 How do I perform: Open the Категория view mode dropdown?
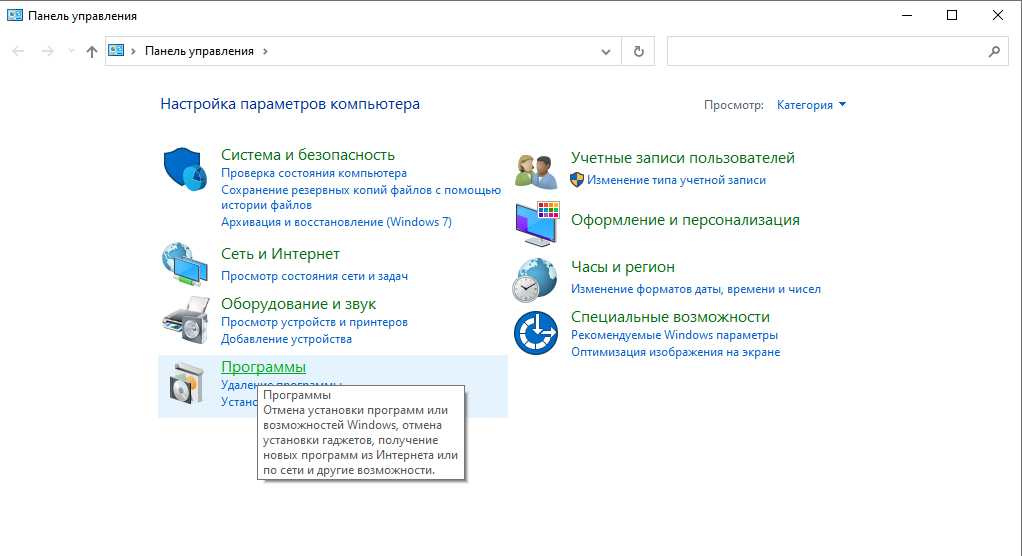click(811, 105)
